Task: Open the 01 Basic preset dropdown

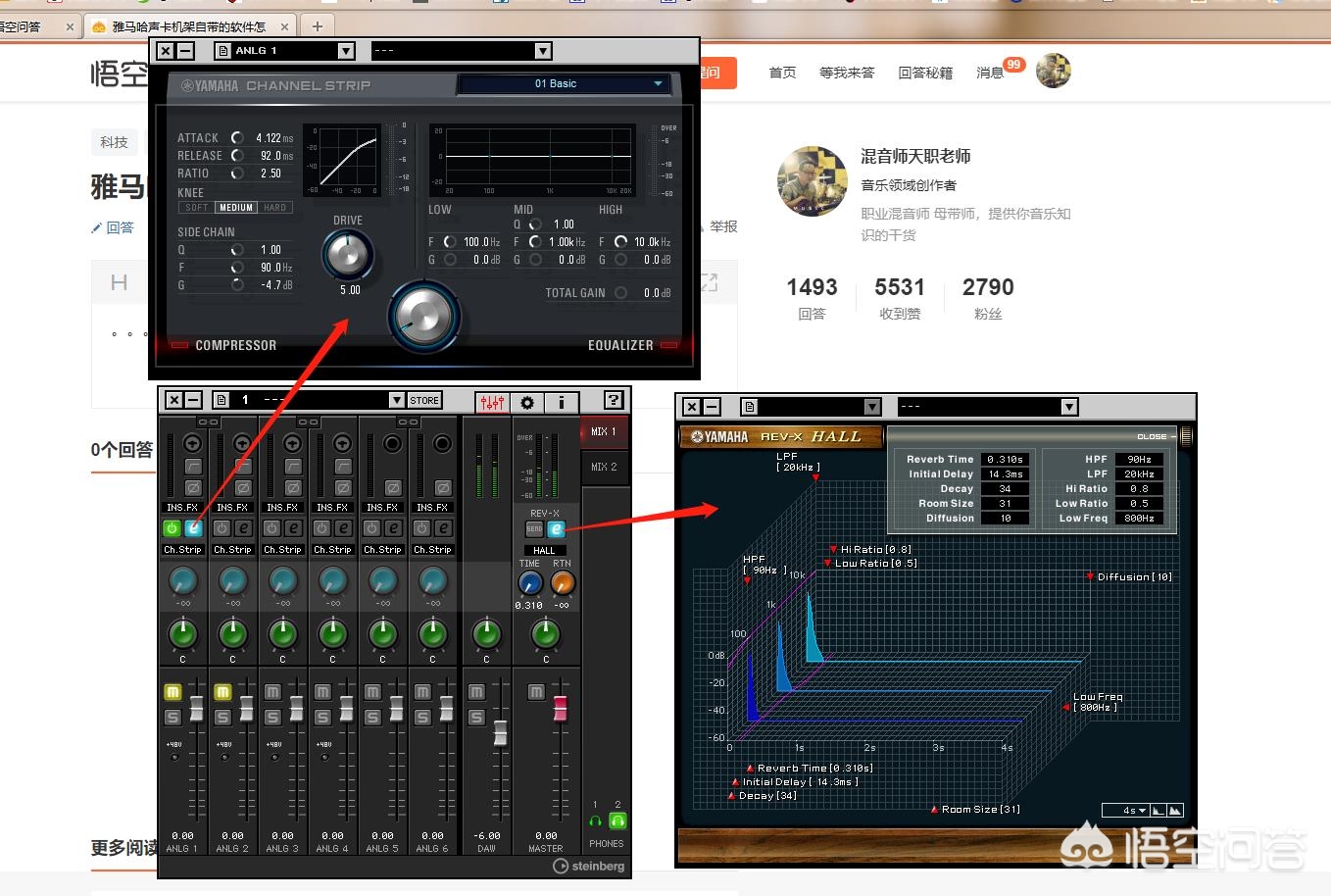Action: 564,84
